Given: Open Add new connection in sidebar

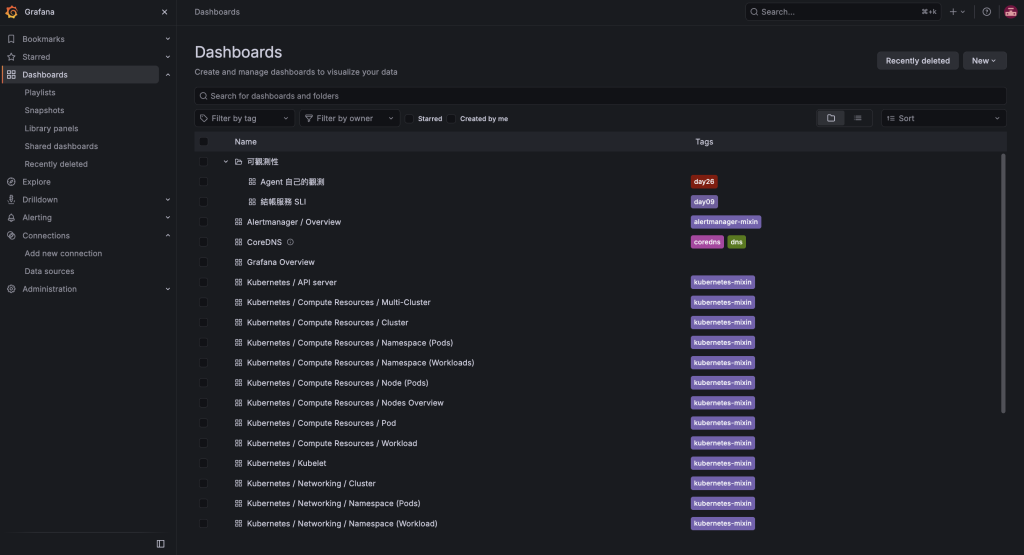Looking at the screenshot, I should click(63, 253).
